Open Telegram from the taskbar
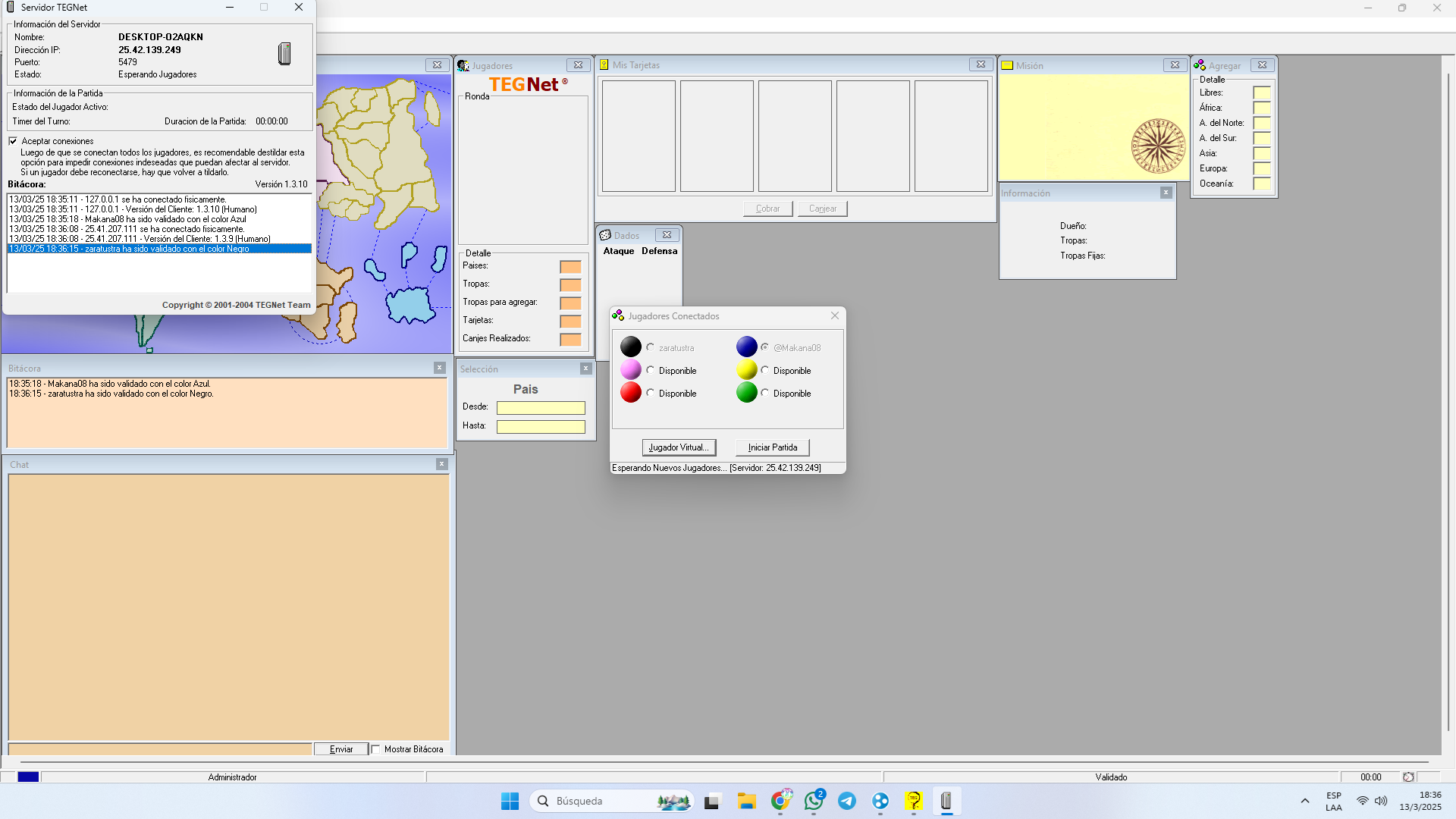 click(847, 802)
